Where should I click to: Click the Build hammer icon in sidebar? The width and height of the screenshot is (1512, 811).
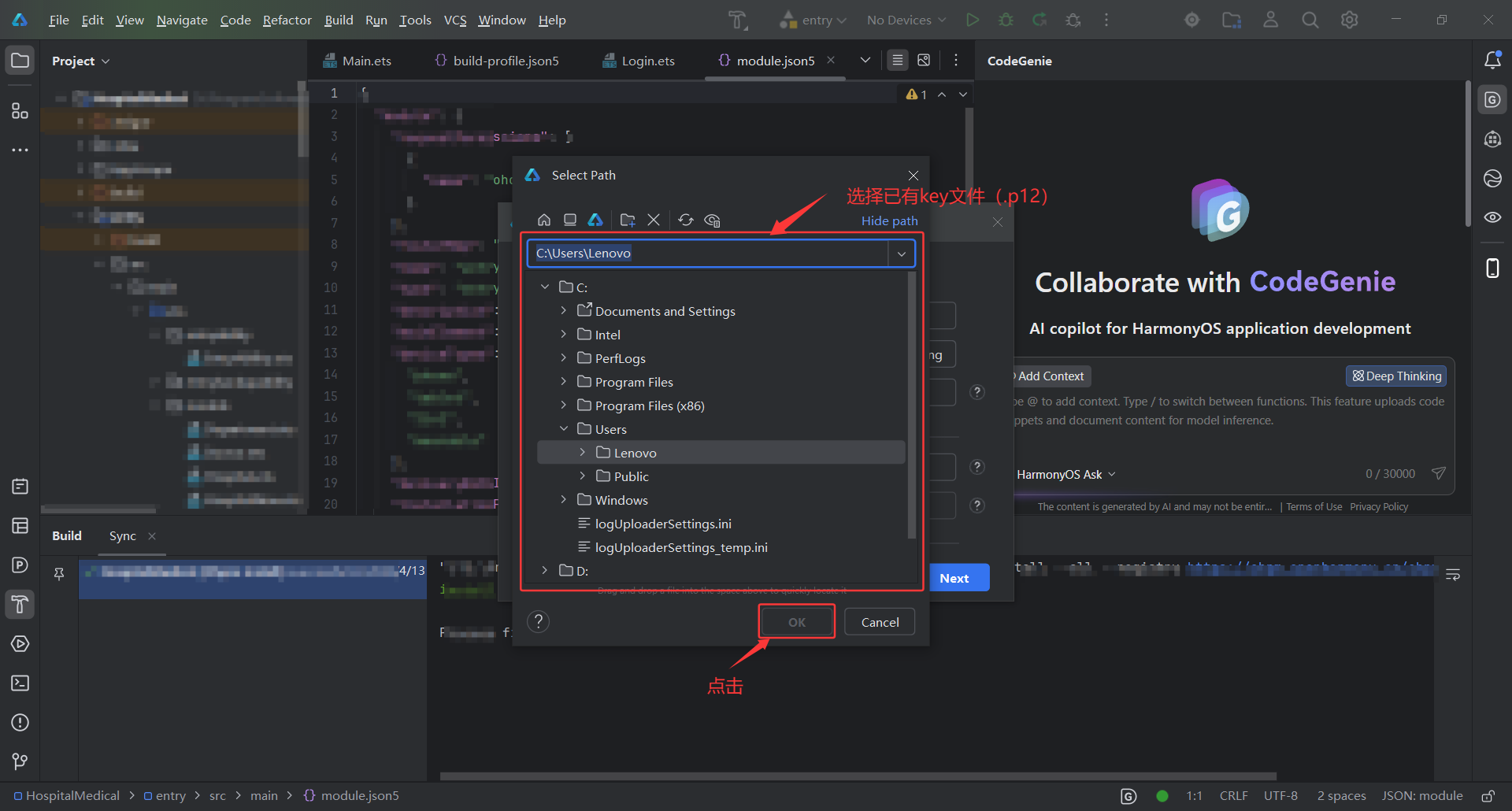[20, 604]
